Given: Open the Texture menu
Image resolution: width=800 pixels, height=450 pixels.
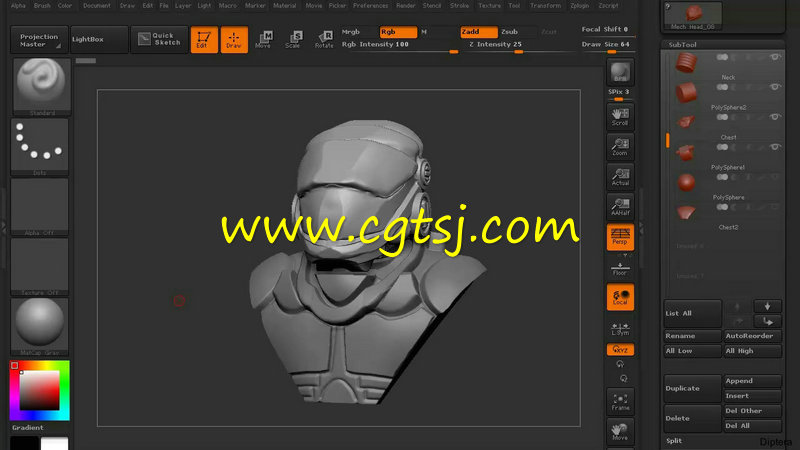Looking at the screenshot, I should [x=489, y=6].
